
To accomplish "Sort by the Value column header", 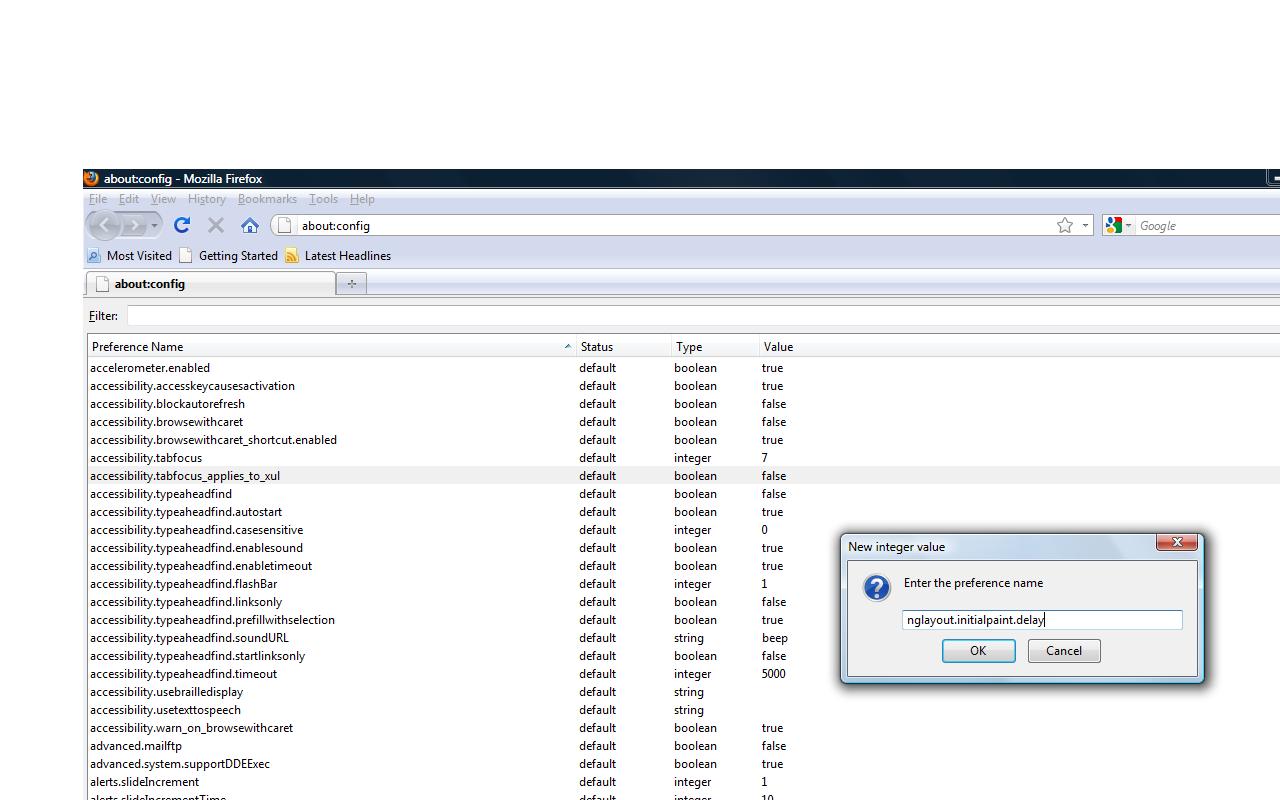I will [x=1020, y=347].
